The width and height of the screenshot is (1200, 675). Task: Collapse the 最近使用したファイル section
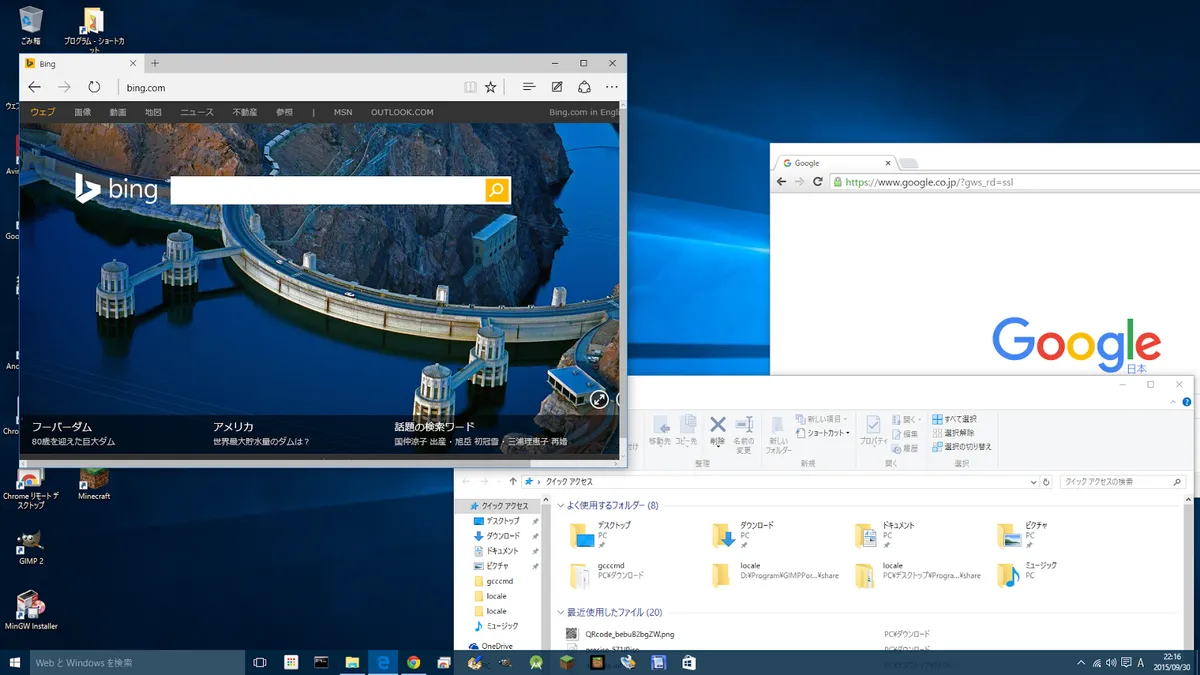click(561, 612)
